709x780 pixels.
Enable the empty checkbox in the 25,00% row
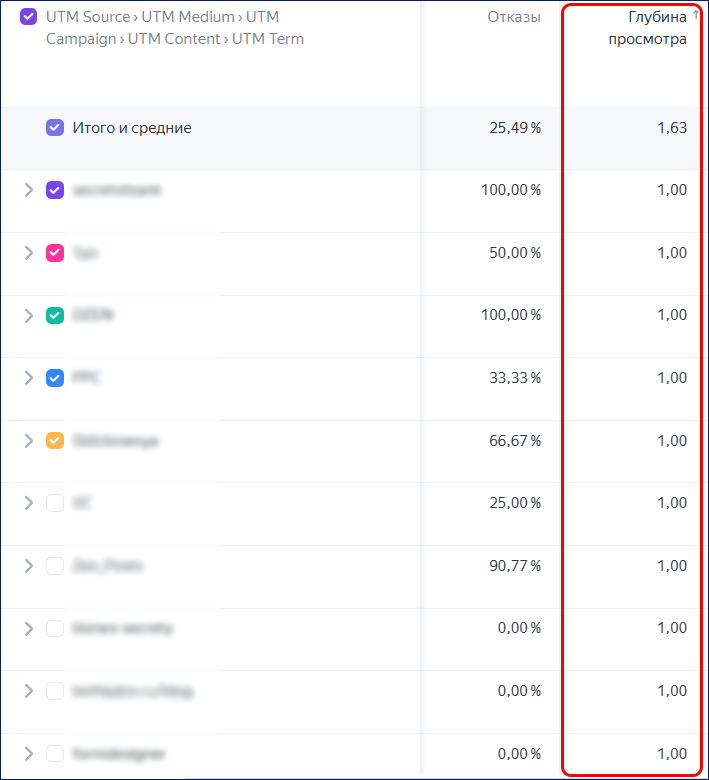tap(55, 503)
